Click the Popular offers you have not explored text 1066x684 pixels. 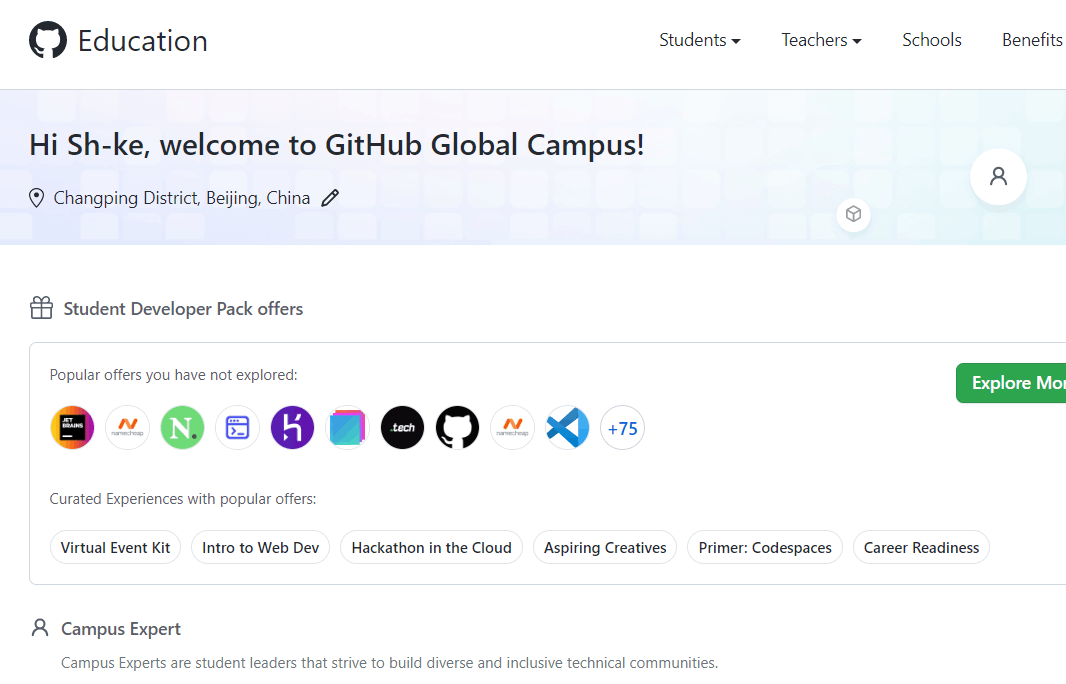173,375
